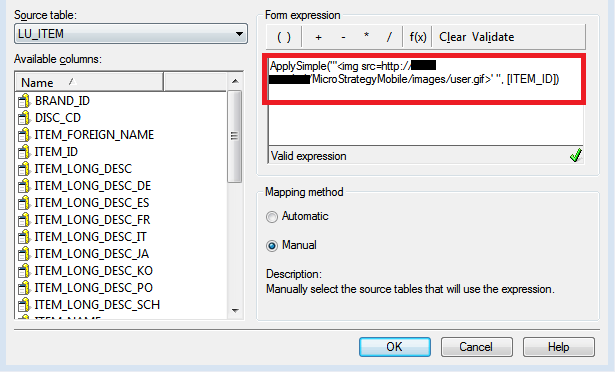
Task: Open Help for this dialog
Action: (x=559, y=347)
